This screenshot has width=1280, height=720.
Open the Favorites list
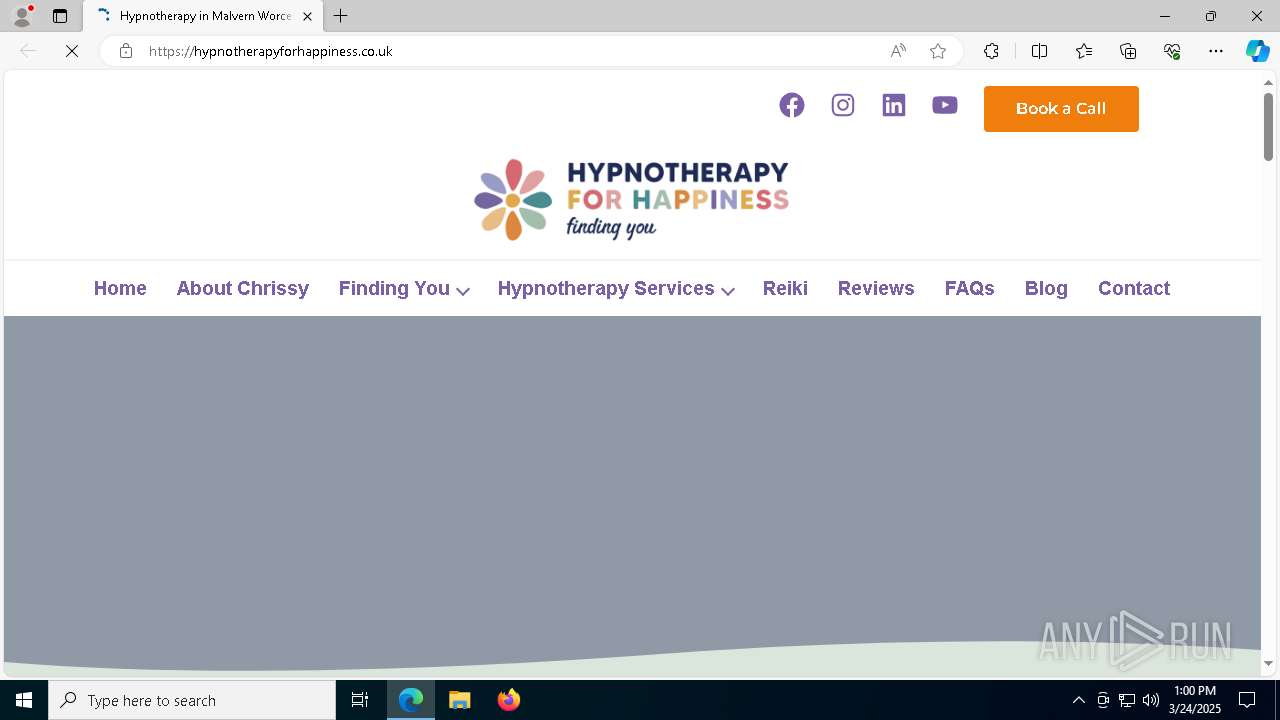click(x=1084, y=51)
